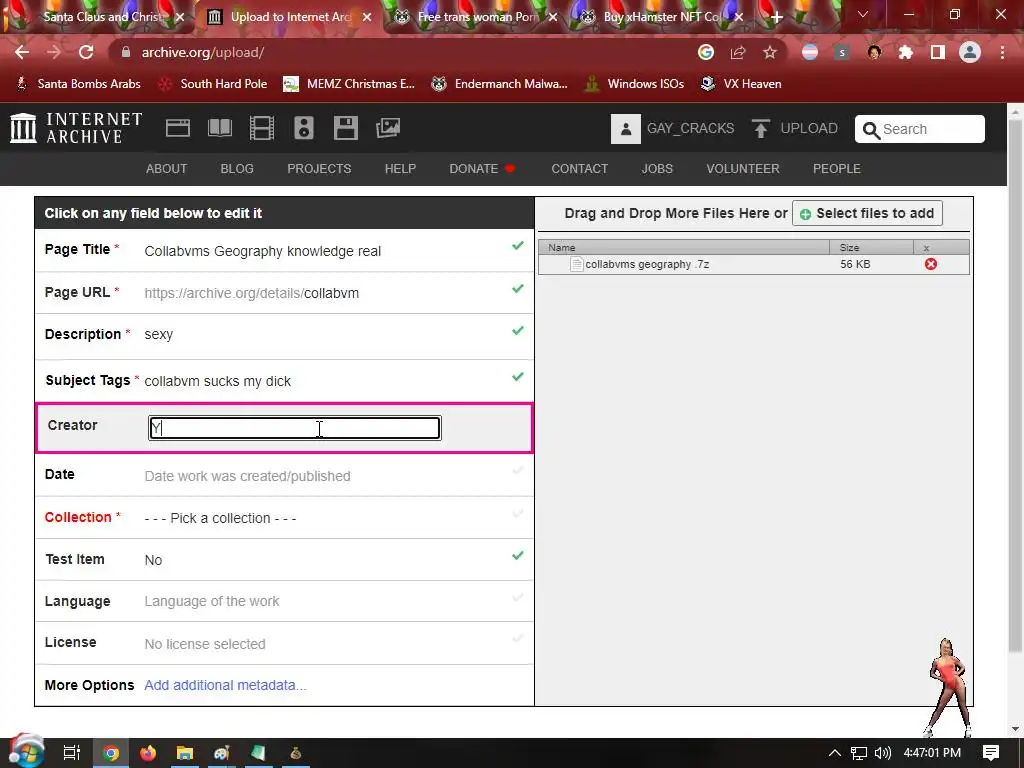Open the Video filmstrip icon
The height and width of the screenshot is (768, 1024).
point(262,128)
